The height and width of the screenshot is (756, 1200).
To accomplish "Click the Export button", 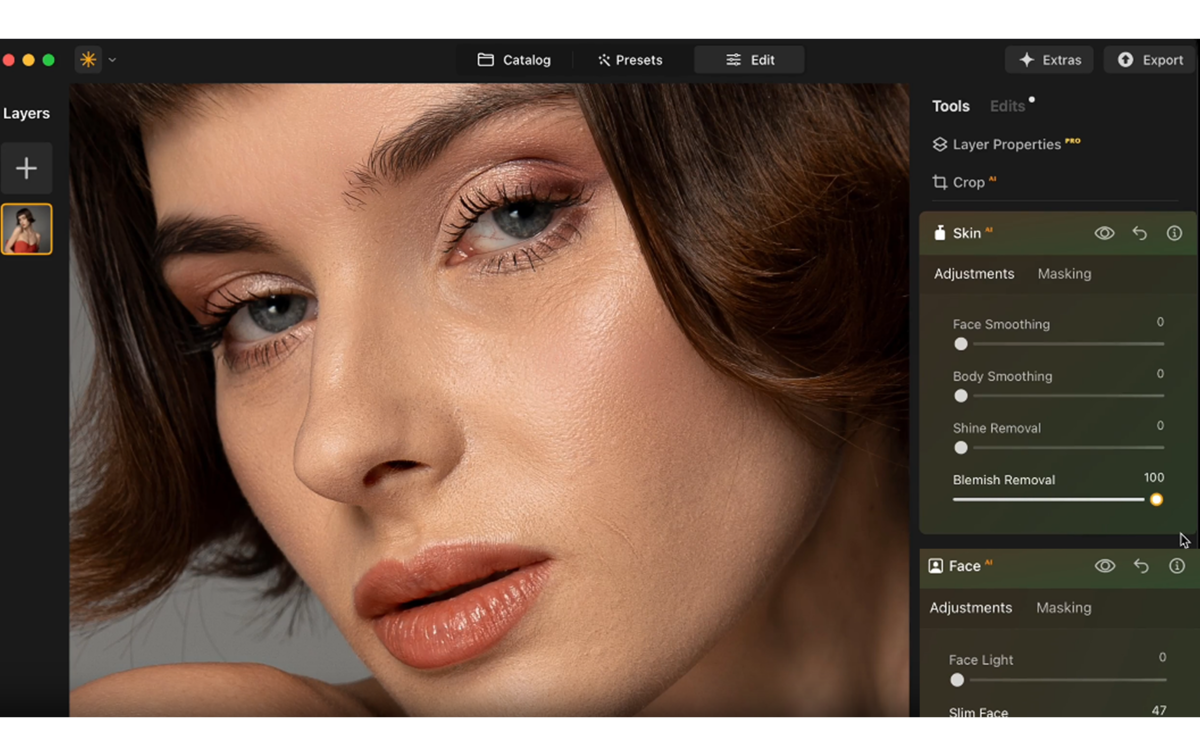I will [1150, 60].
